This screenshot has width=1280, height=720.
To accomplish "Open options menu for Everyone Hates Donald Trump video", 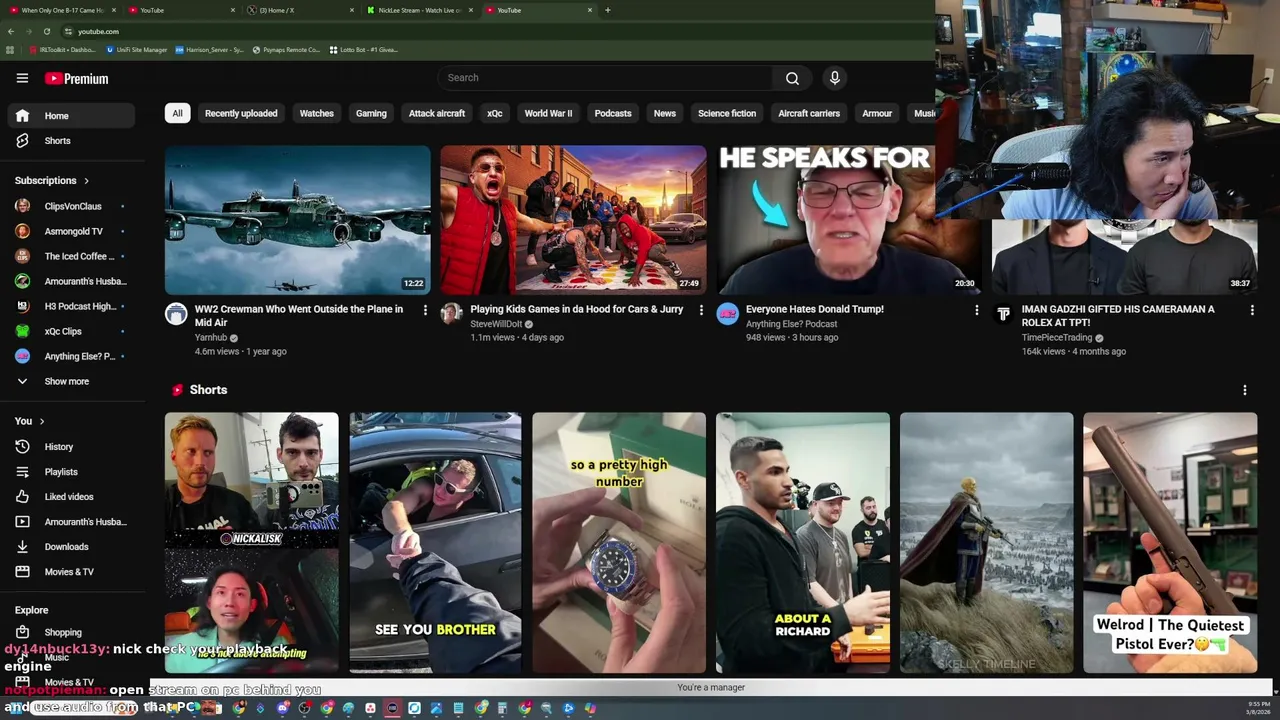I will (x=977, y=310).
